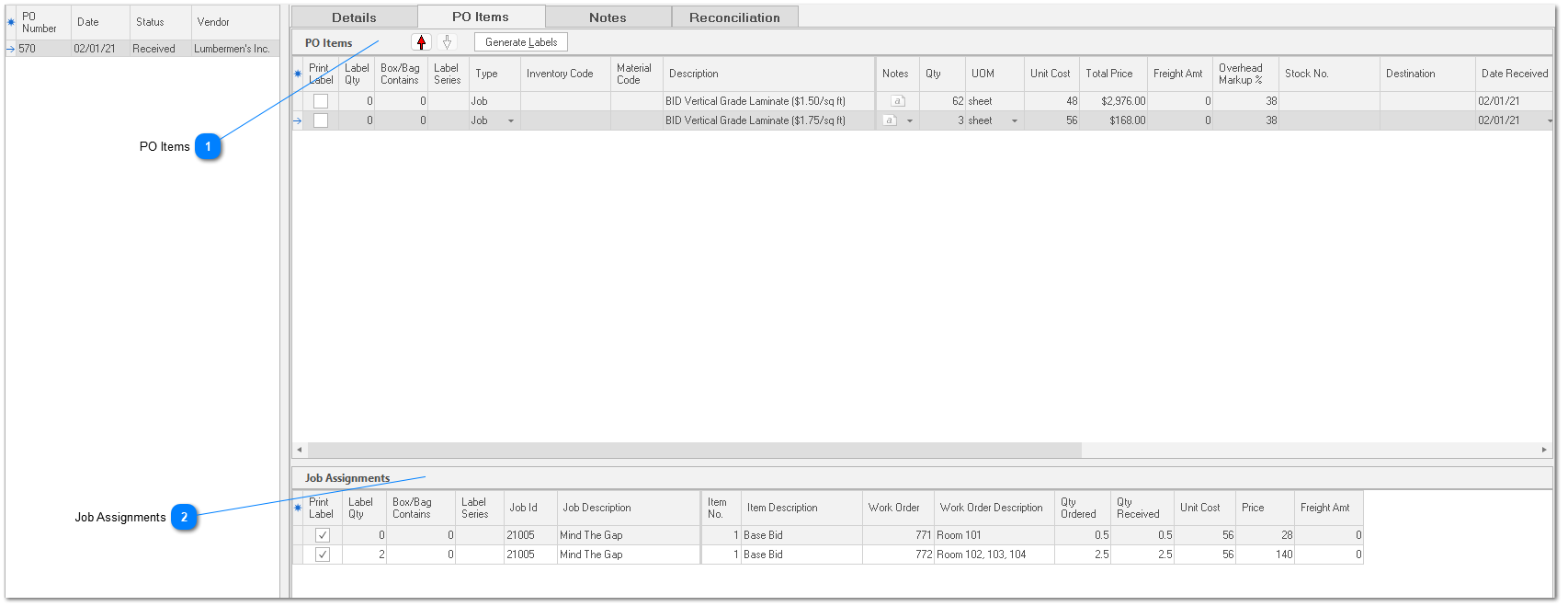Click the grey move-down arrow icon
Screen dimensions: 1568x606
447,42
